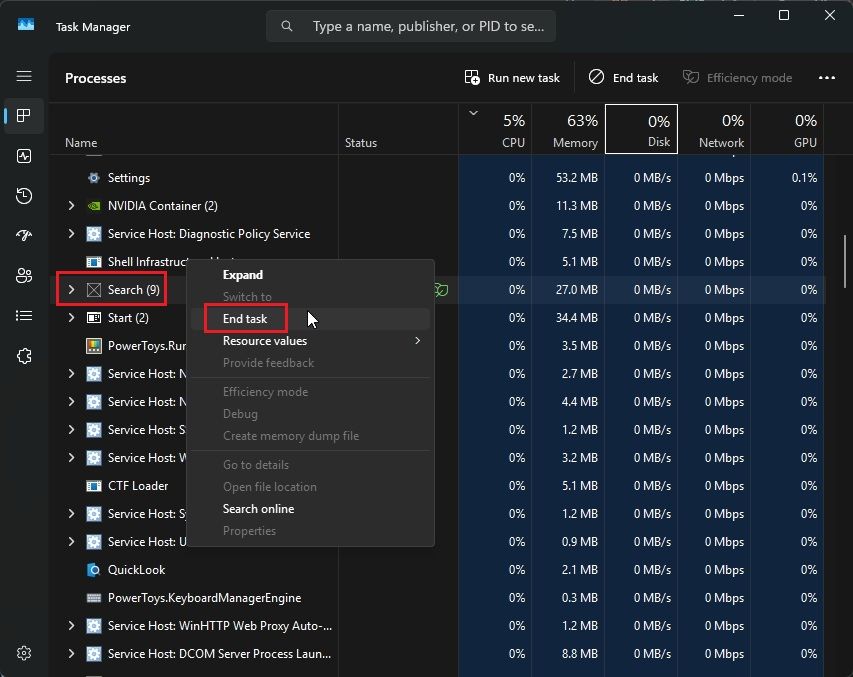Open the Services panel
The height and width of the screenshot is (677, 853).
pos(23,356)
